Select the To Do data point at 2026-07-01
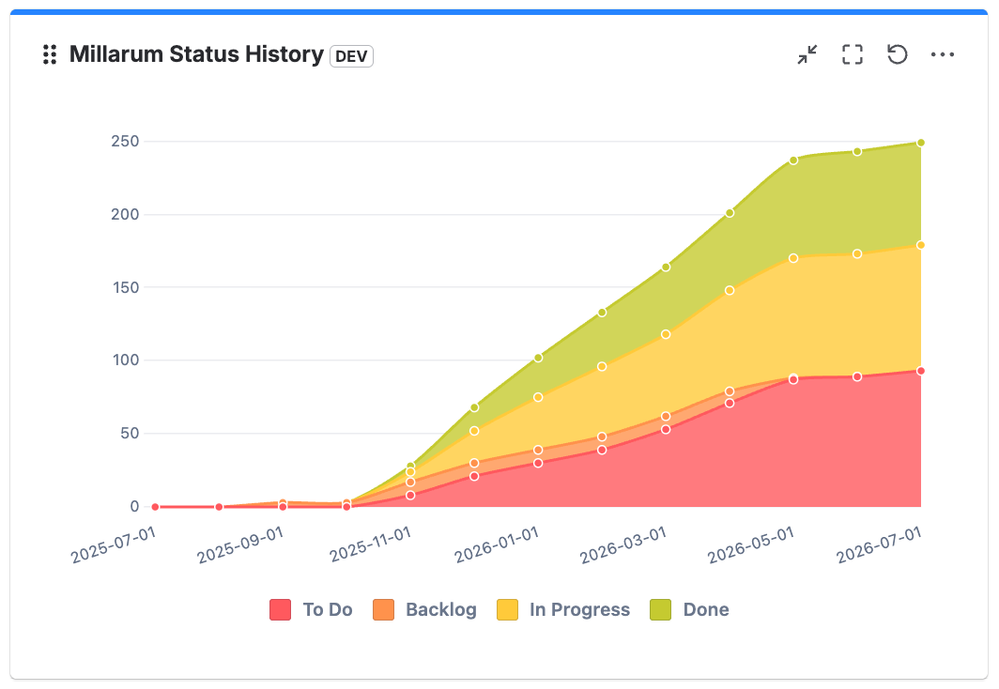This screenshot has height=689, width=999. [x=921, y=371]
